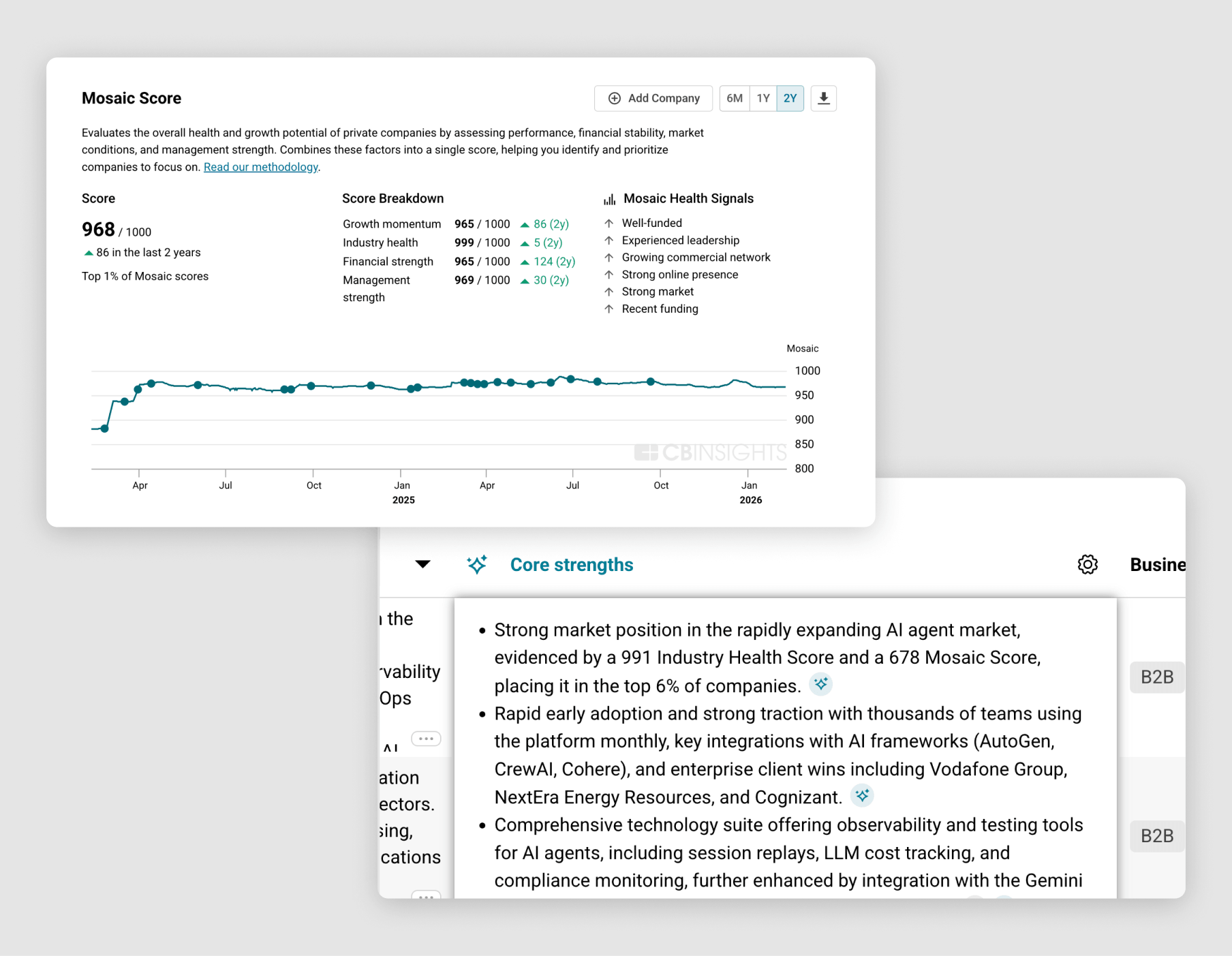Click the chart data point above the Jul 2025 tick
The width and height of the screenshot is (1232, 956).
tap(571, 380)
